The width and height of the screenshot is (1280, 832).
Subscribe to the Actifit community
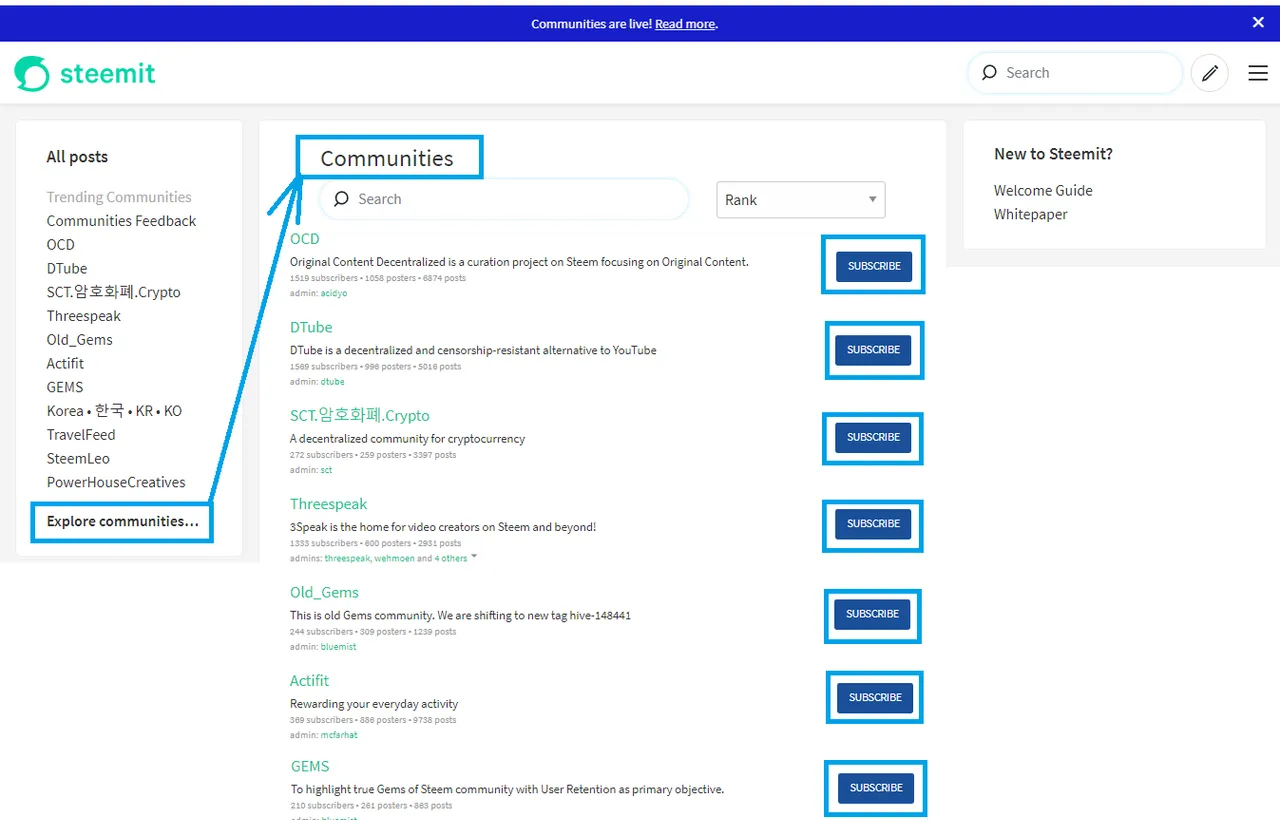tap(875, 697)
